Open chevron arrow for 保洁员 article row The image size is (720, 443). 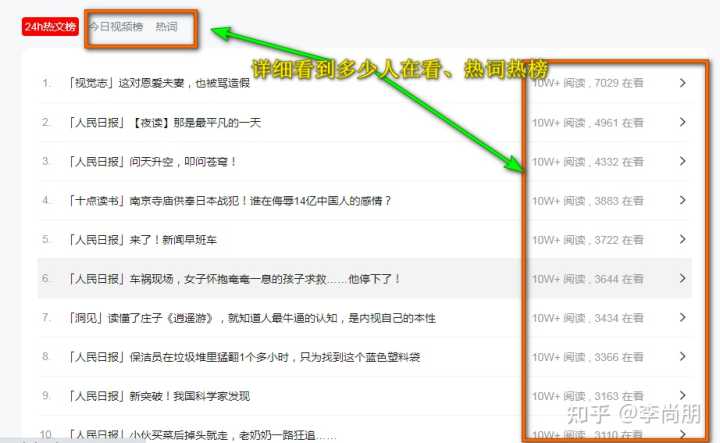point(682,357)
